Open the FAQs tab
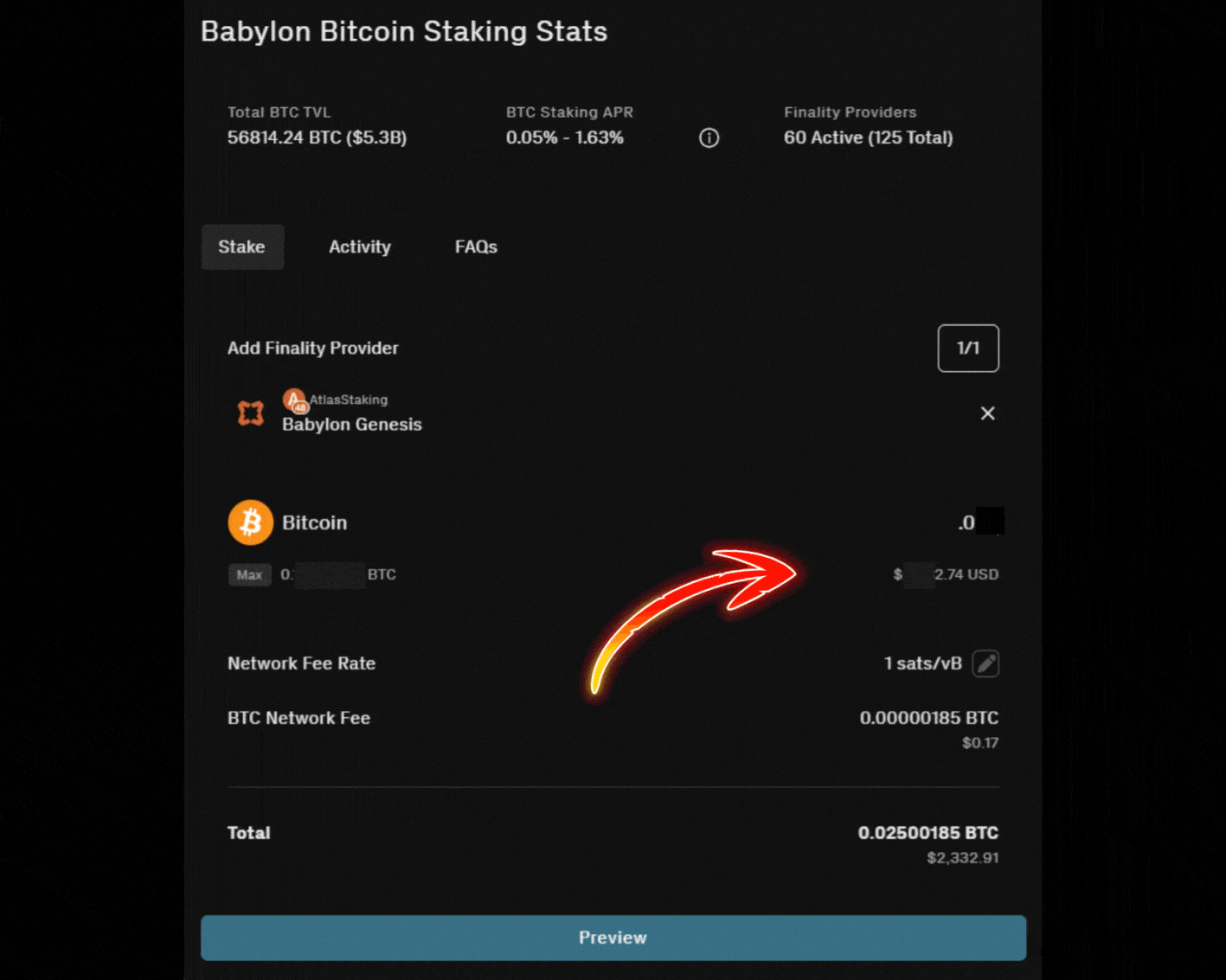The height and width of the screenshot is (980, 1226). [x=475, y=247]
